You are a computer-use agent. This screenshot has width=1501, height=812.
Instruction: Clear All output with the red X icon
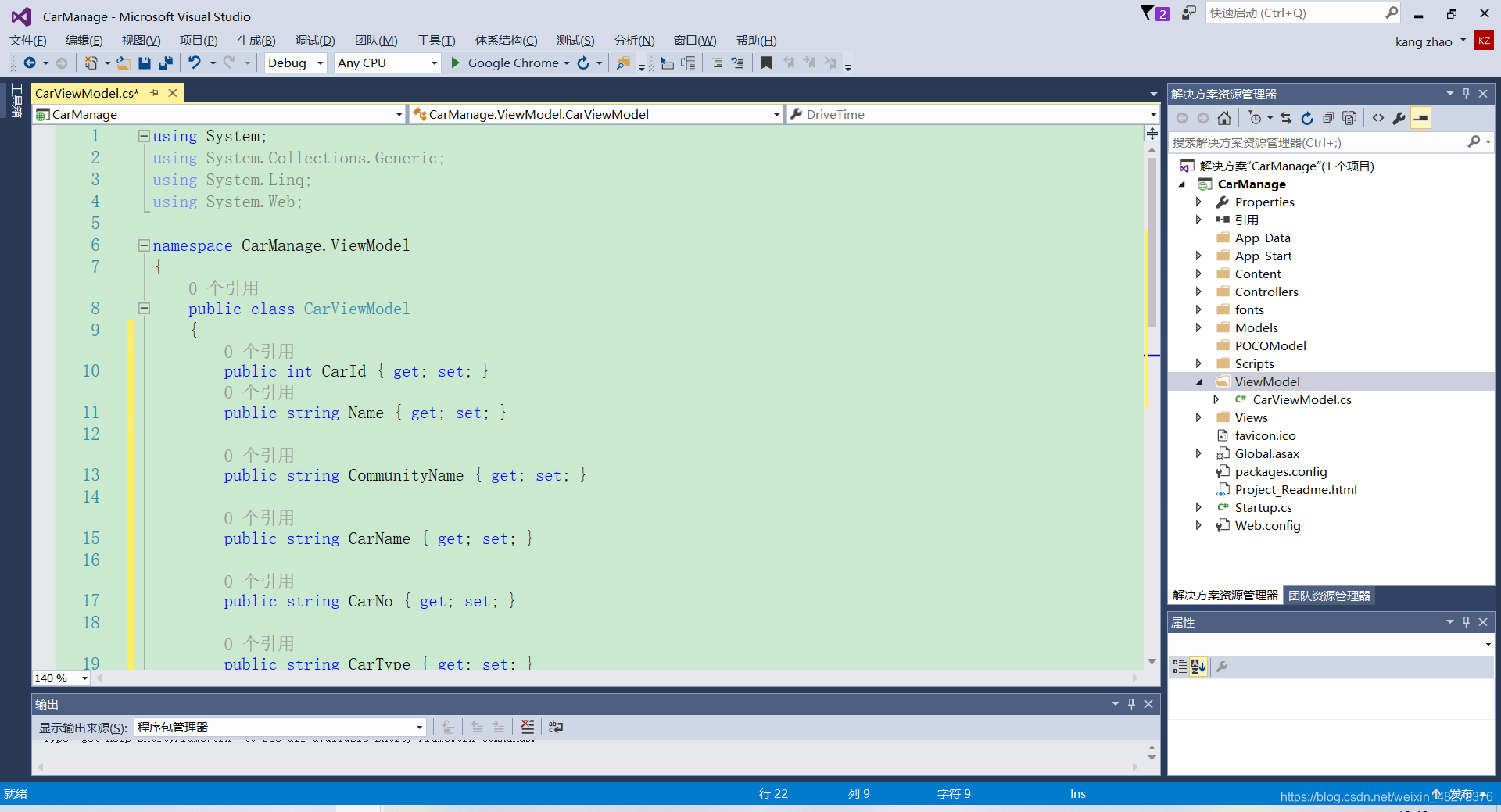[528, 727]
